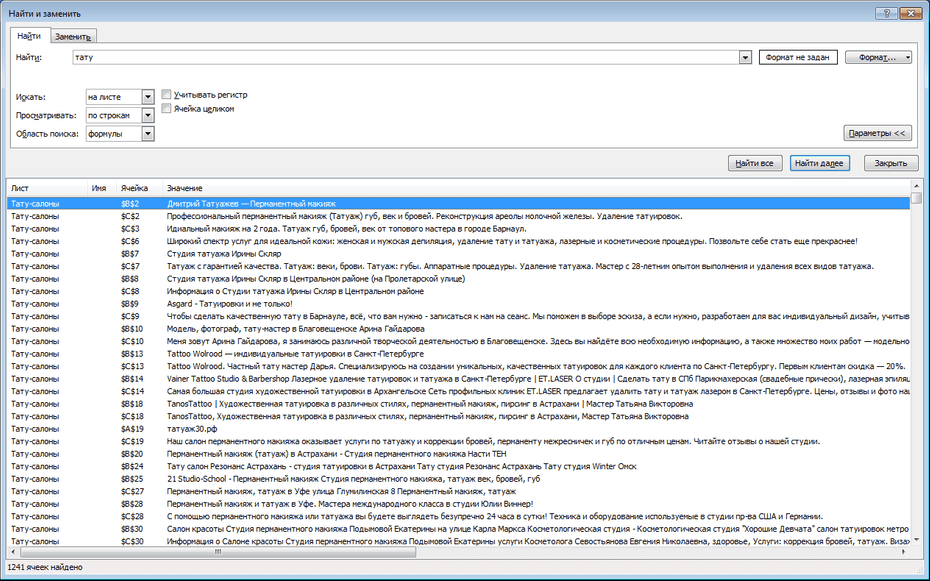Select result row for cell $C$8
Screen dimensions: 930x581
pos(458,291)
